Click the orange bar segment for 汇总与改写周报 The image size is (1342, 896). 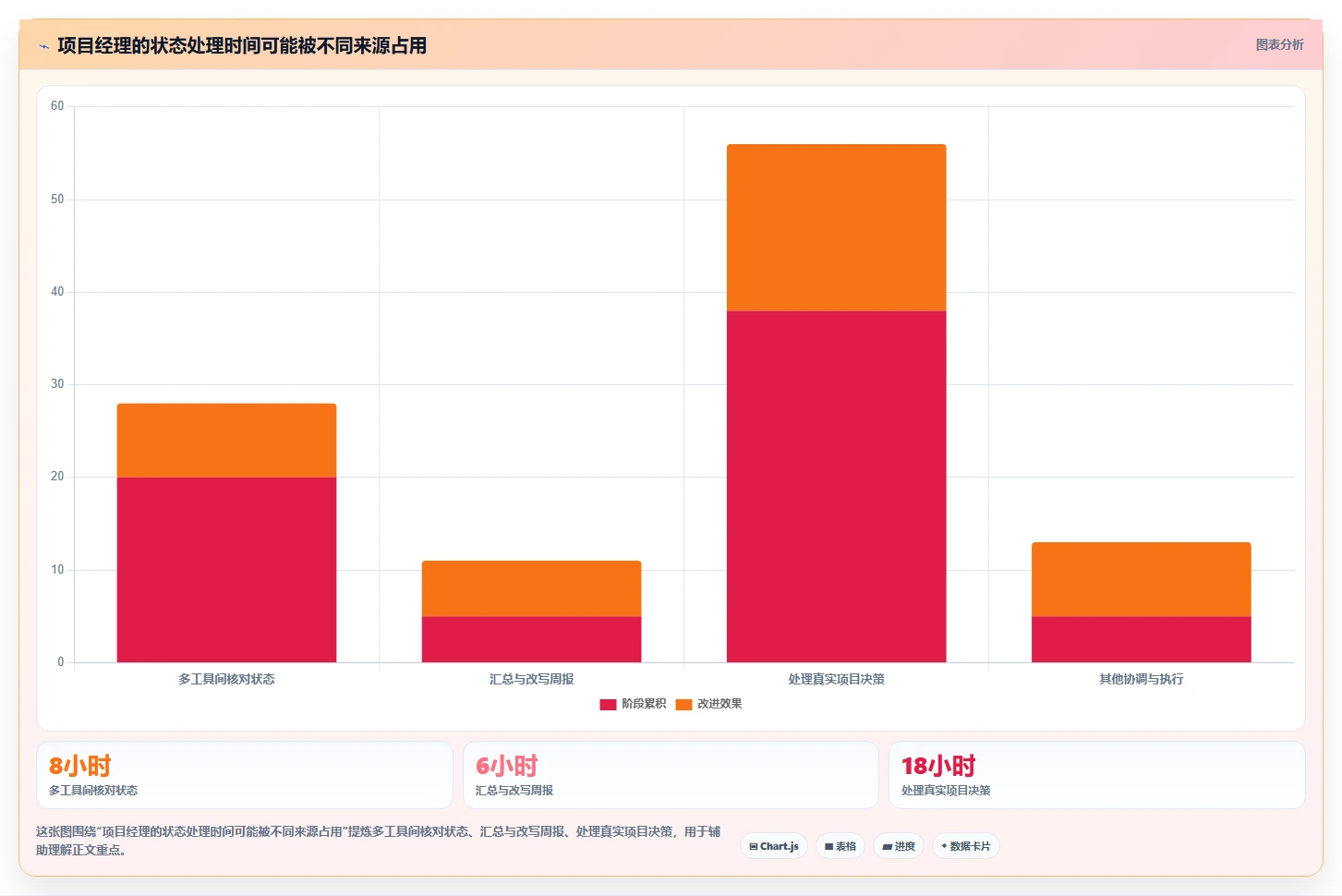pyautogui.click(x=531, y=588)
